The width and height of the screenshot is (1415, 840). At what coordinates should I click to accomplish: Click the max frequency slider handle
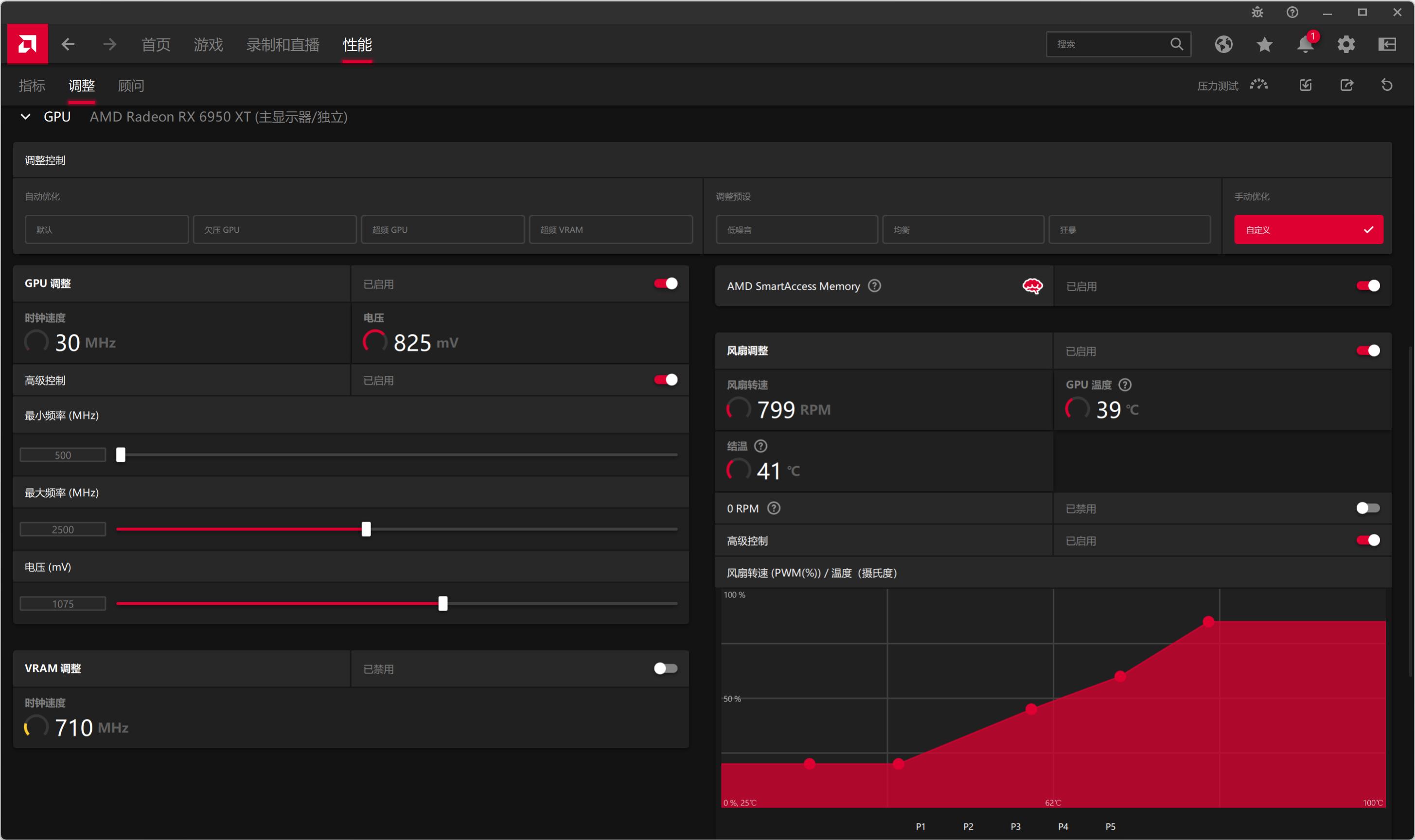pos(366,529)
